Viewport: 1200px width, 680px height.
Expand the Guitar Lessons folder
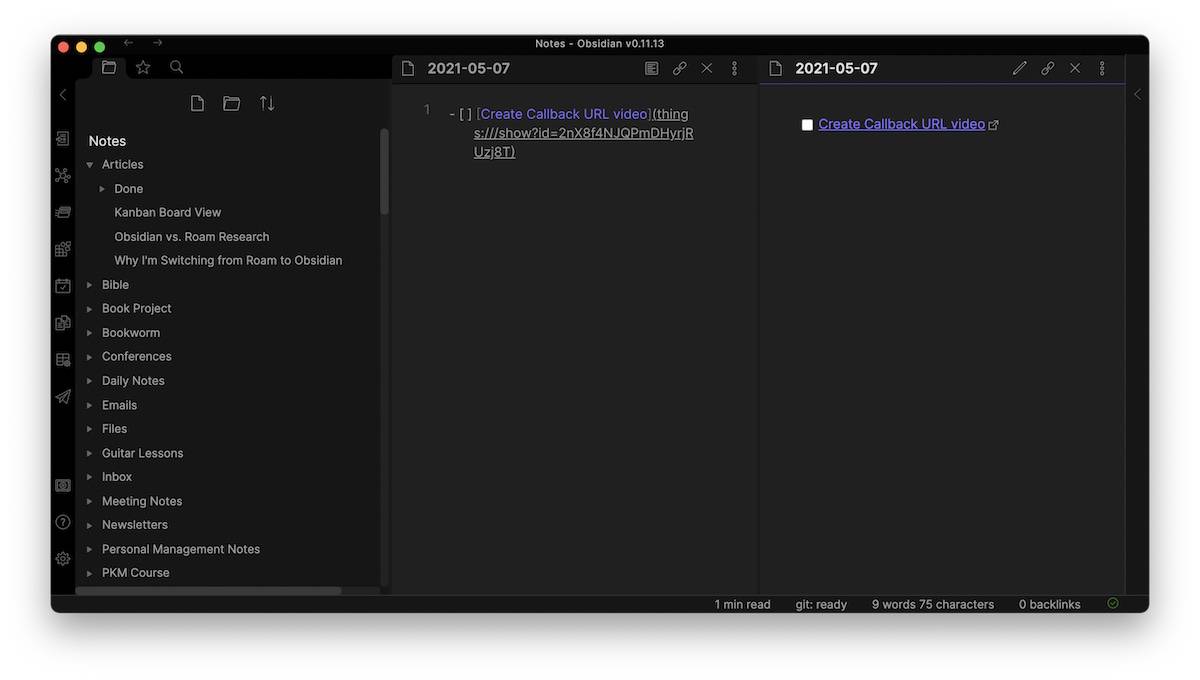coord(90,453)
